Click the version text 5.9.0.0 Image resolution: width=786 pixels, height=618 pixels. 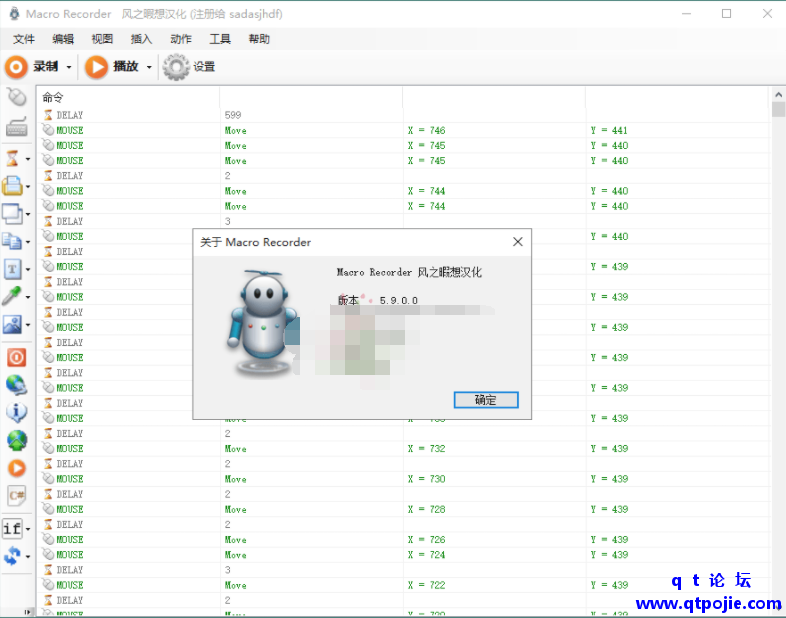tap(399, 301)
